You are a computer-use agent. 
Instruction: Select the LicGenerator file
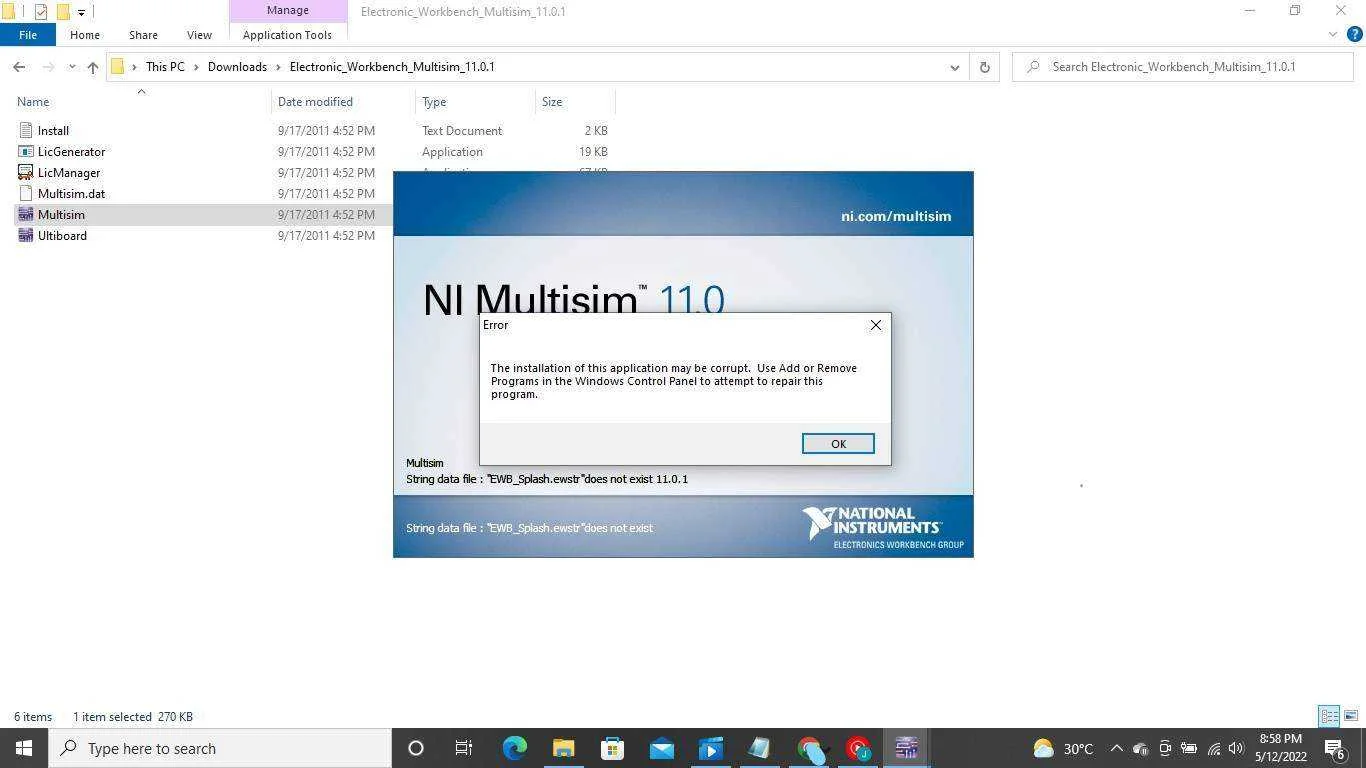pos(71,152)
